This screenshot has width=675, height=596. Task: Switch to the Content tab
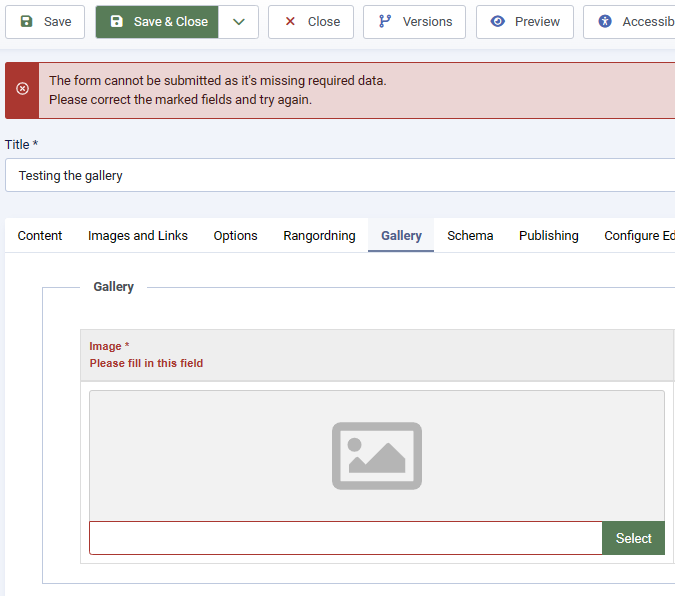coord(40,236)
